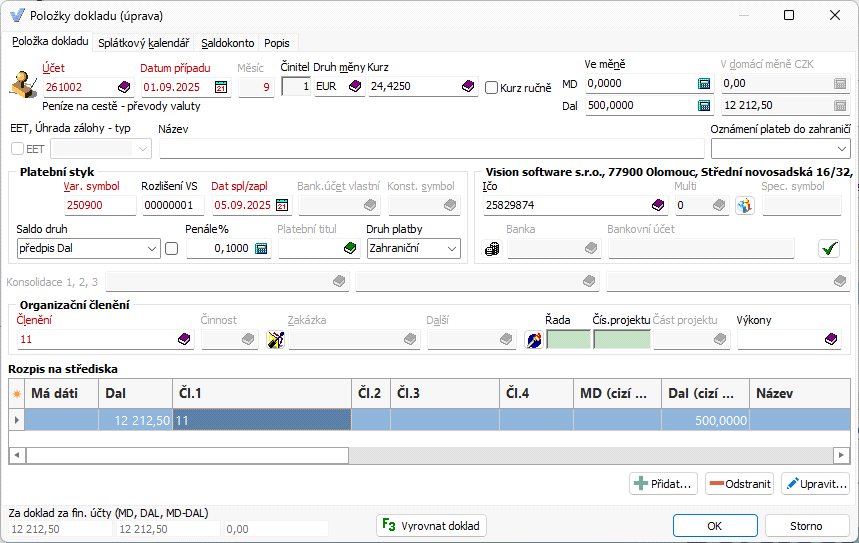
Task: Open the Platební titul green book lookup
Action: [350, 248]
